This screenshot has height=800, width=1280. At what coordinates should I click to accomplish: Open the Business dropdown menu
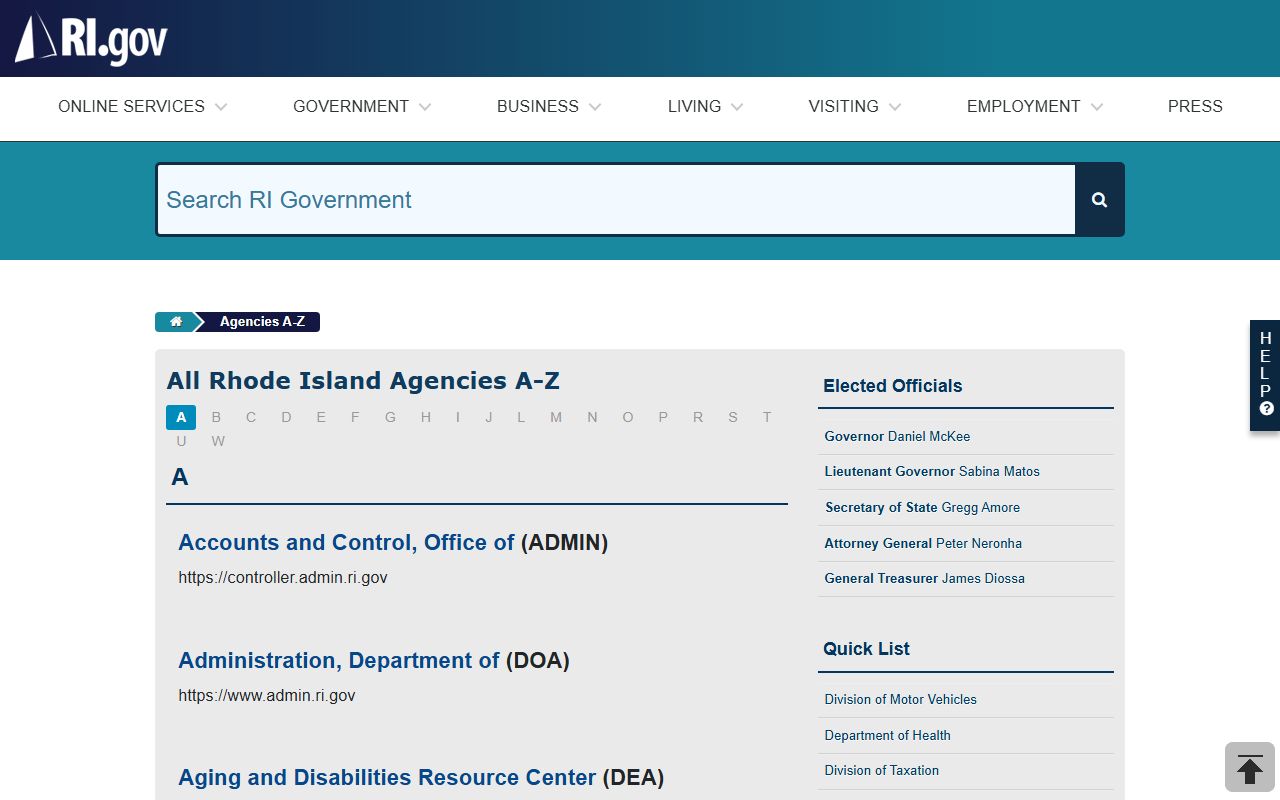(549, 107)
